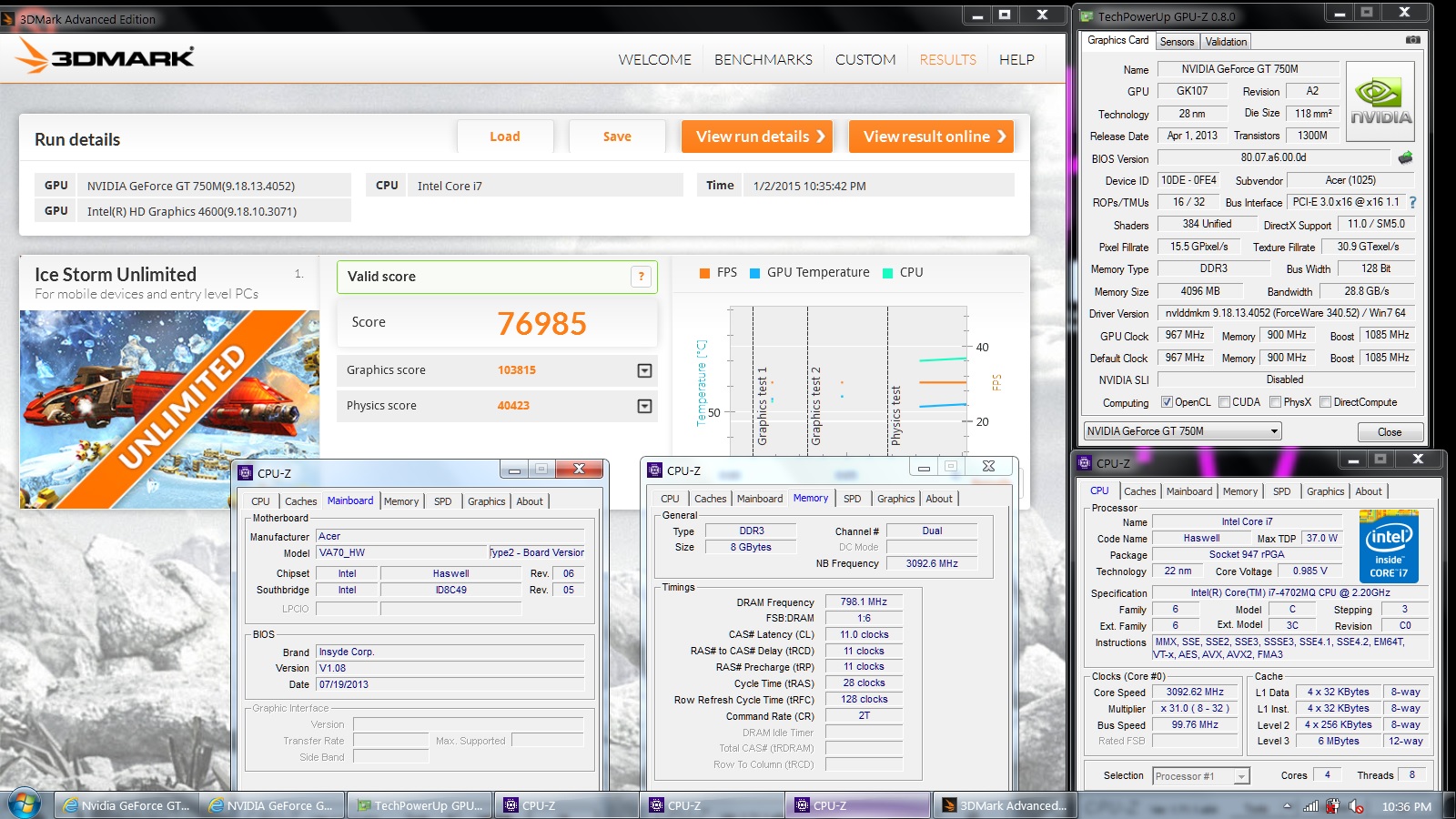Image resolution: width=1456 pixels, height=819 pixels.
Task: Click the title icon of the CPU-Z processor window
Action: [x=1085, y=462]
